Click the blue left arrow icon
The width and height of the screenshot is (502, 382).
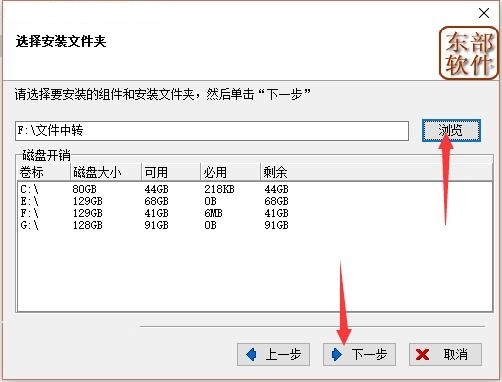(x=251, y=354)
